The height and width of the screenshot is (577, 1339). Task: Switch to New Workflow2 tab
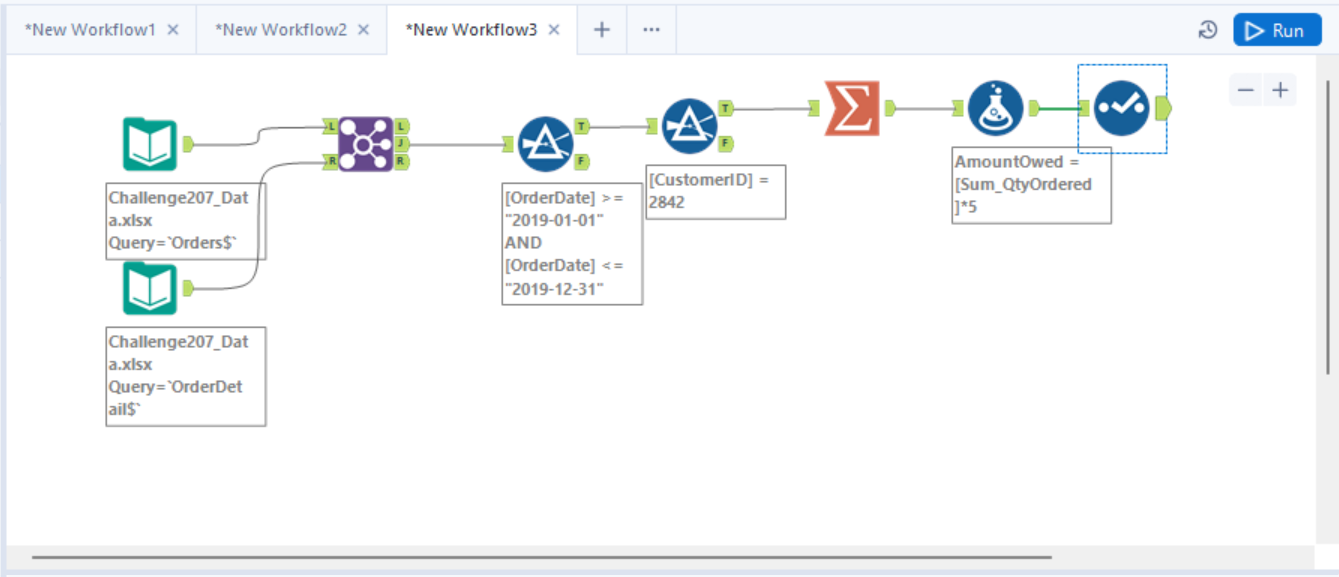point(281,30)
